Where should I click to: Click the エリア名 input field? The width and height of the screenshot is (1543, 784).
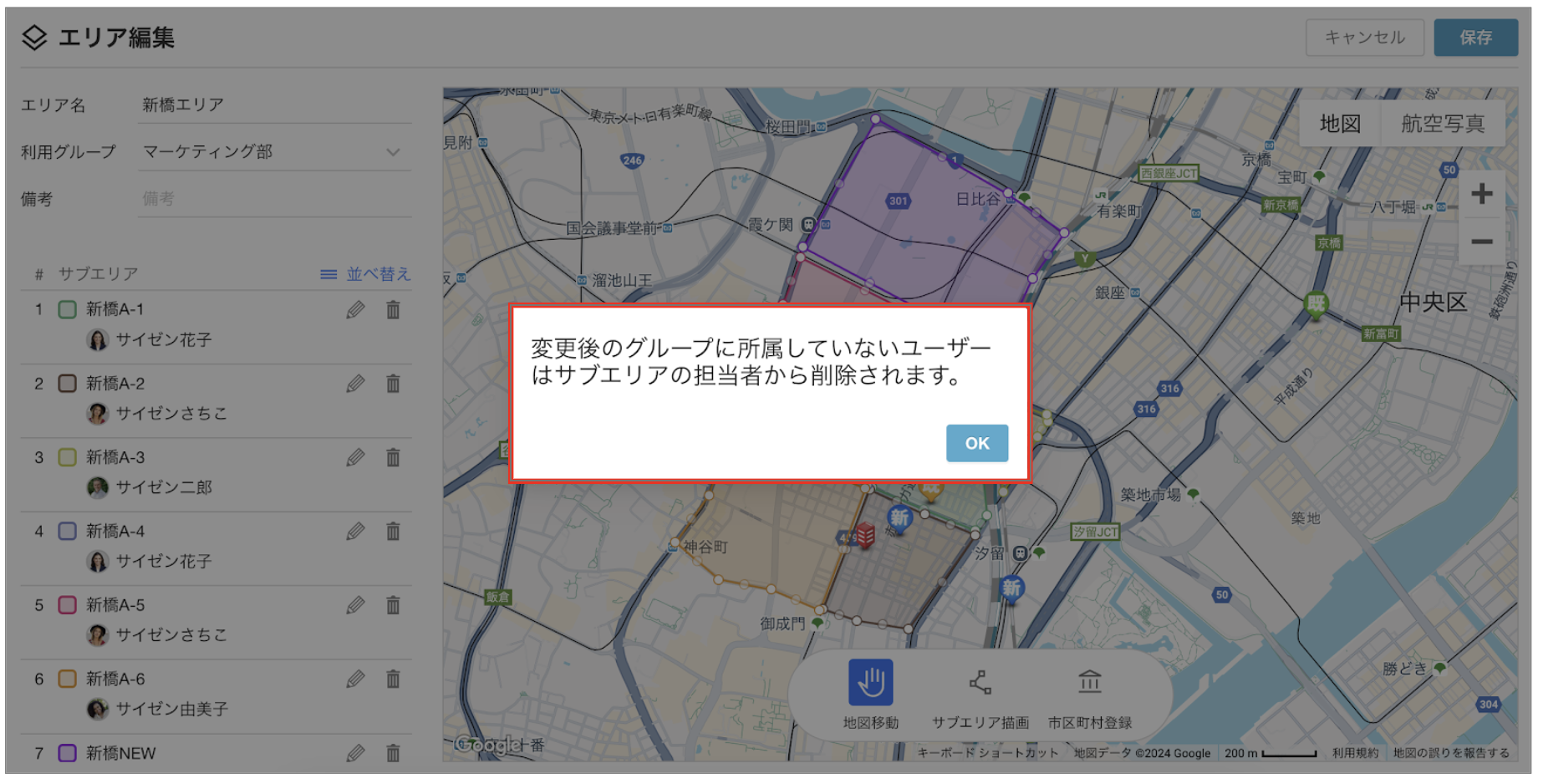275,105
